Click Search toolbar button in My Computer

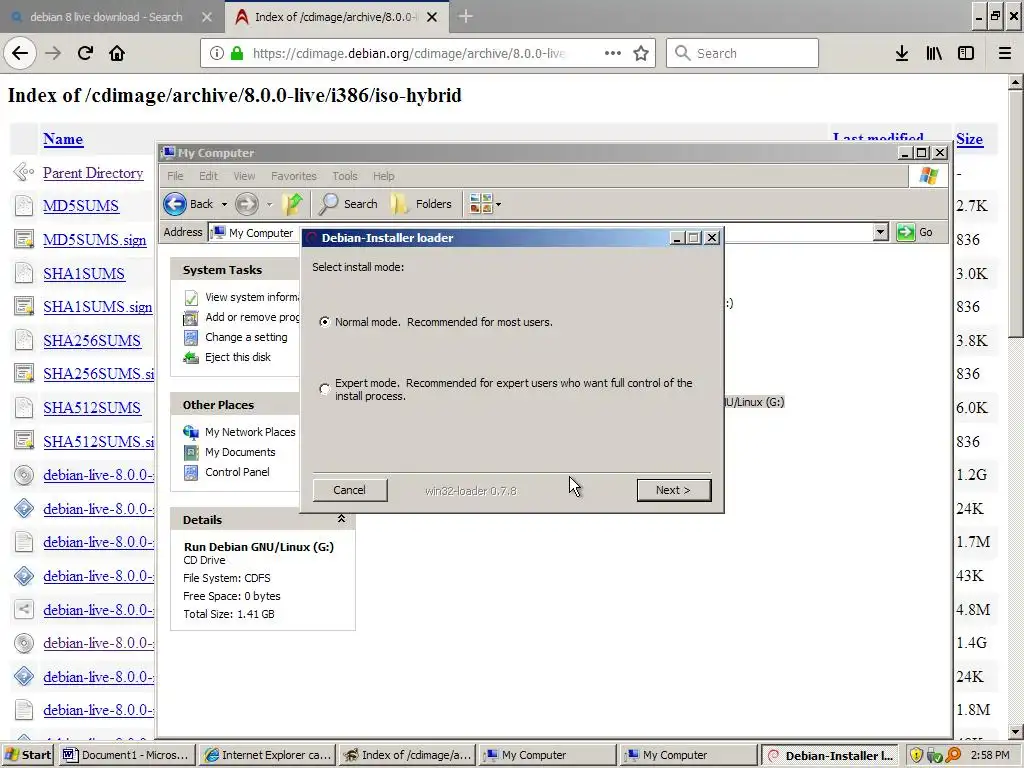[x=348, y=204]
